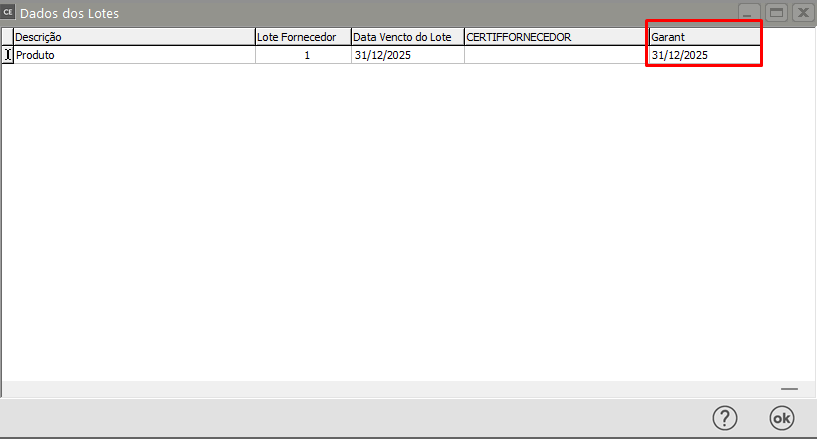Click the Descrição column header
817x439 pixels.
(134, 37)
